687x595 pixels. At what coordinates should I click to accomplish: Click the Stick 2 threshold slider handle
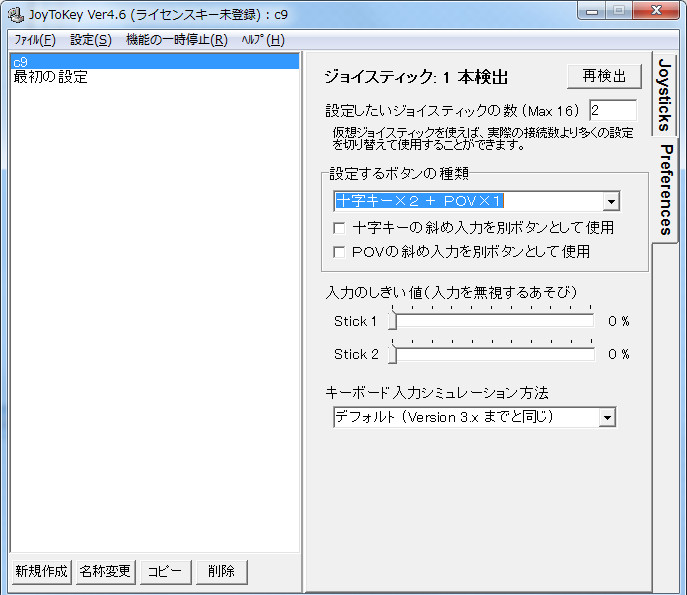(392, 354)
